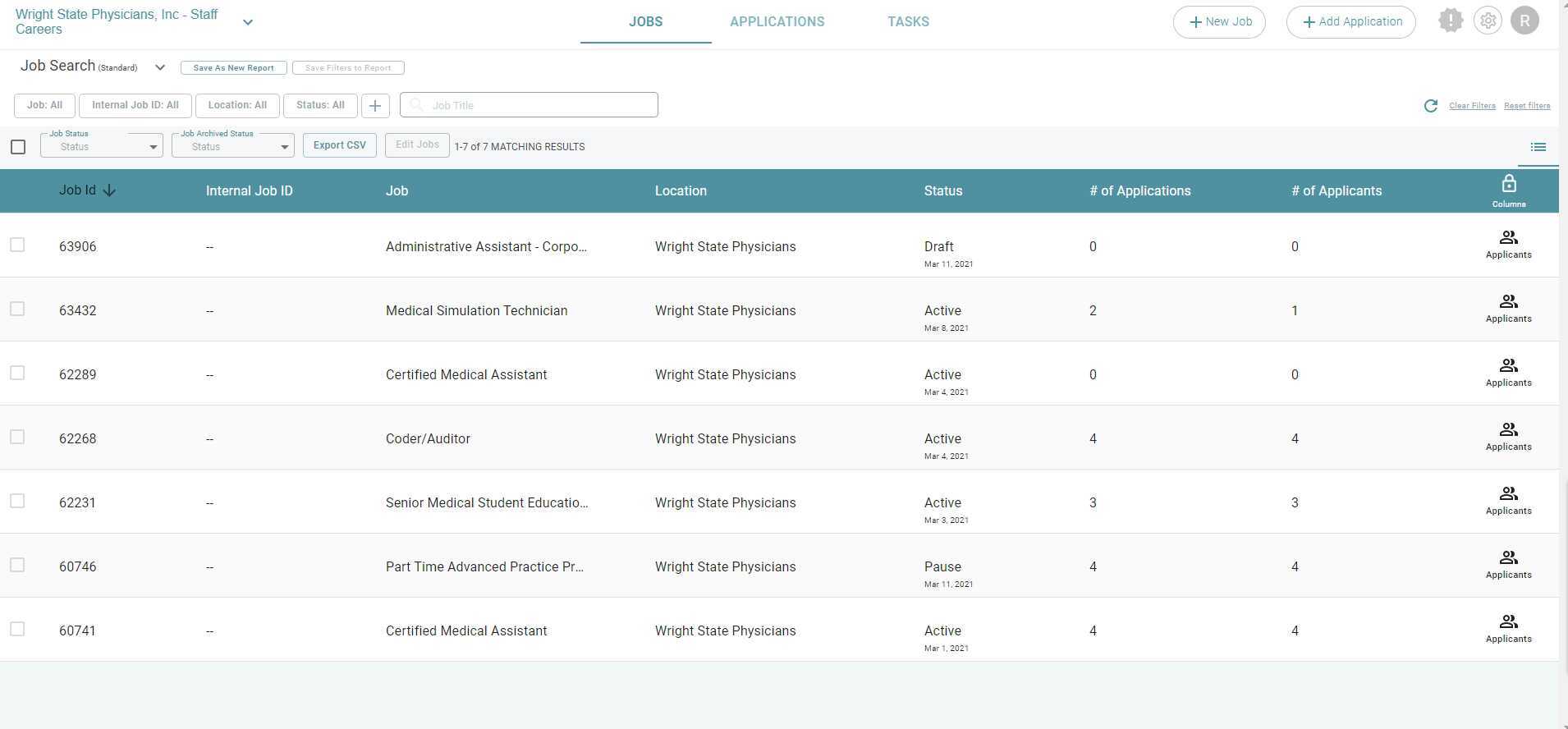This screenshot has height=729, width=1568.
Task: Check the box for job 63906
Action: pyautogui.click(x=17, y=245)
